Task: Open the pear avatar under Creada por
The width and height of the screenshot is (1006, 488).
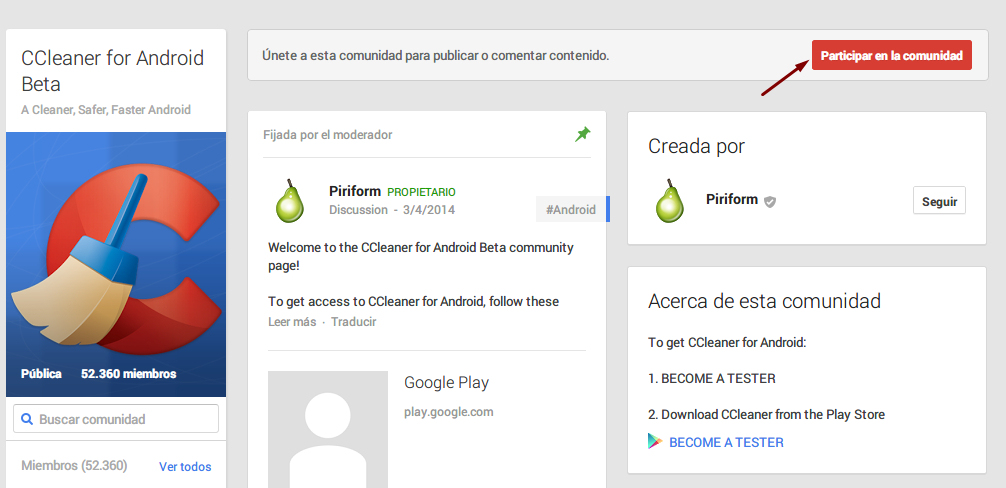Action: [670, 201]
